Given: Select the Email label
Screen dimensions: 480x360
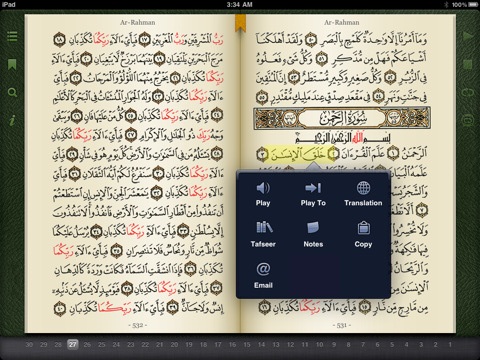Looking at the screenshot, I should tap(263, 285).
